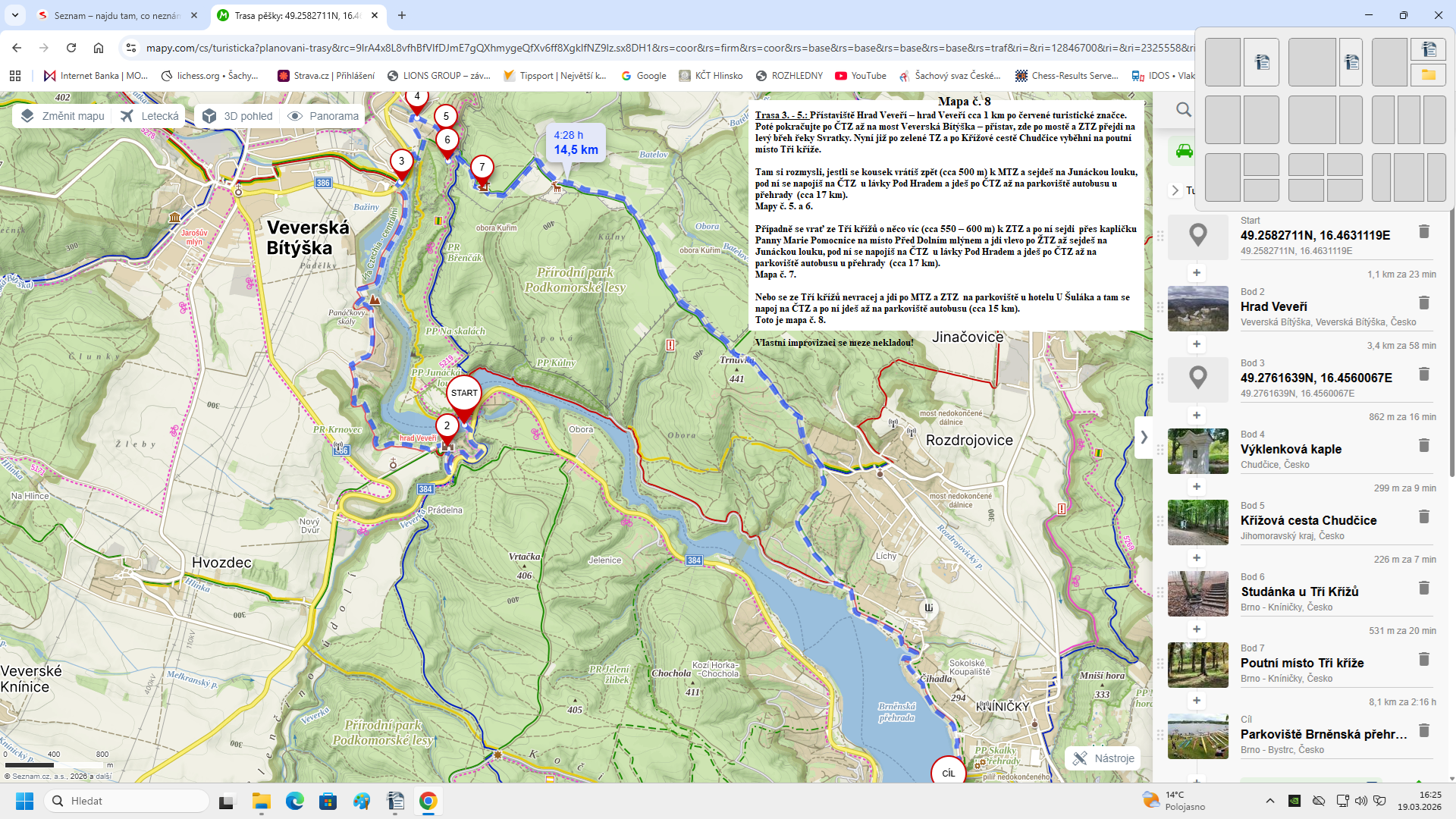Open the Nástroje tools button
Screen dimensions: 1456x819
pyautogui.click(x=1103, y=758)
